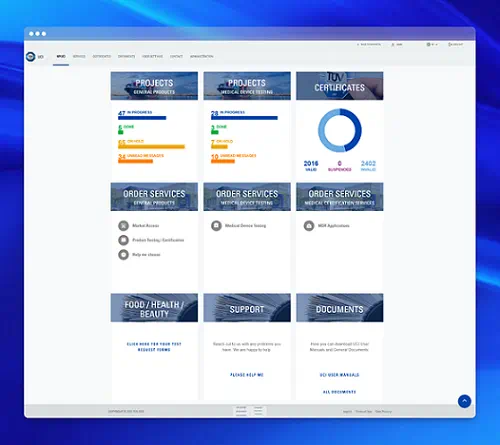Image resolution: width=500 pixels, height=445 pixels.
Task: Click the round company logo in header
Action: pyautogui.click(x=31, y=56)
